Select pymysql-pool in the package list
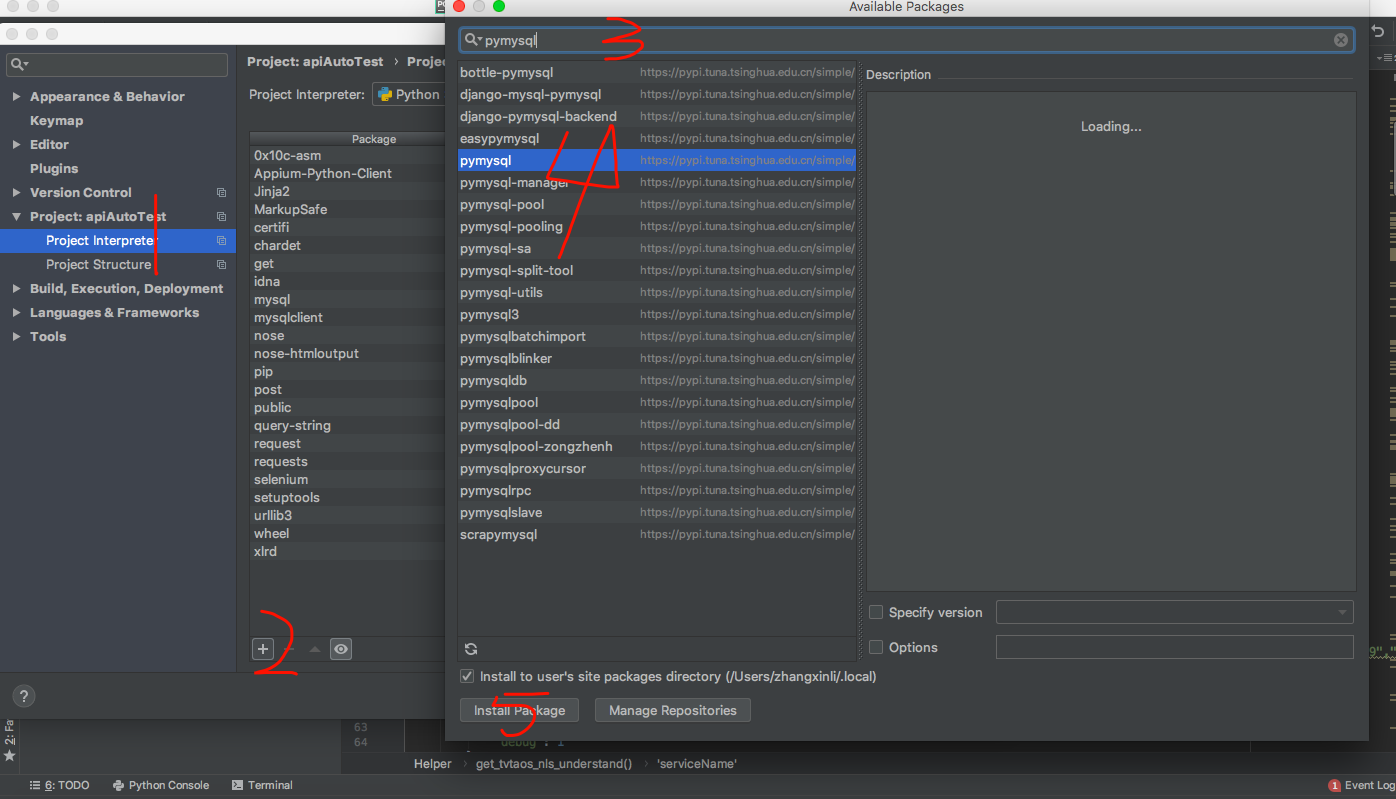 (657, 205)
